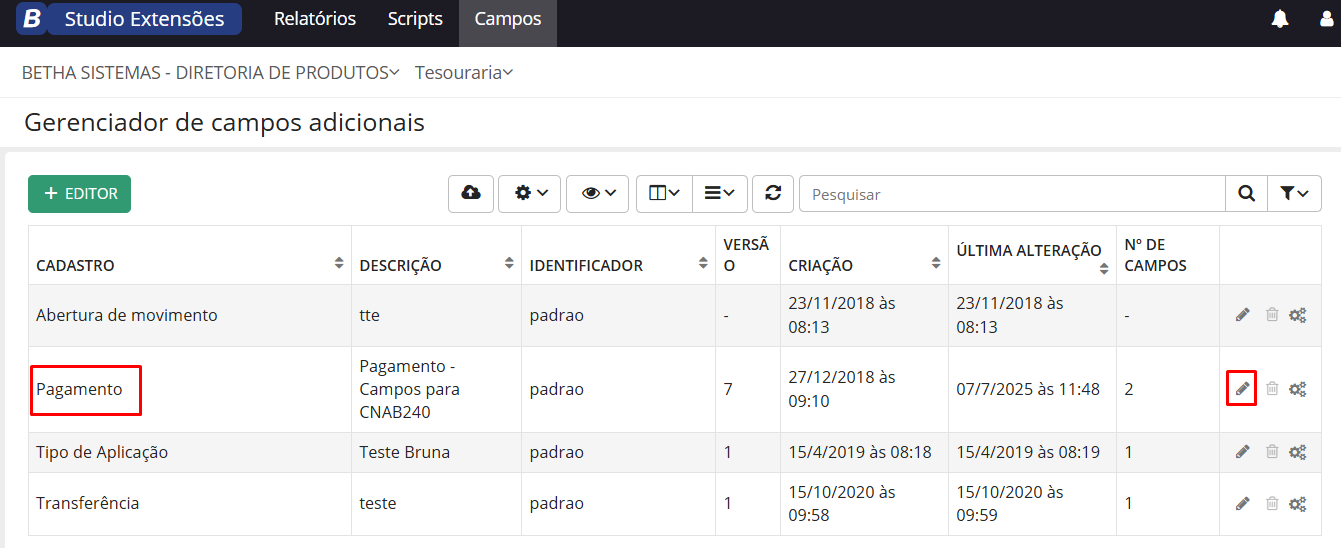Expand the Tesouraria system selector
1341x548 pixels.
pos(464,72)
